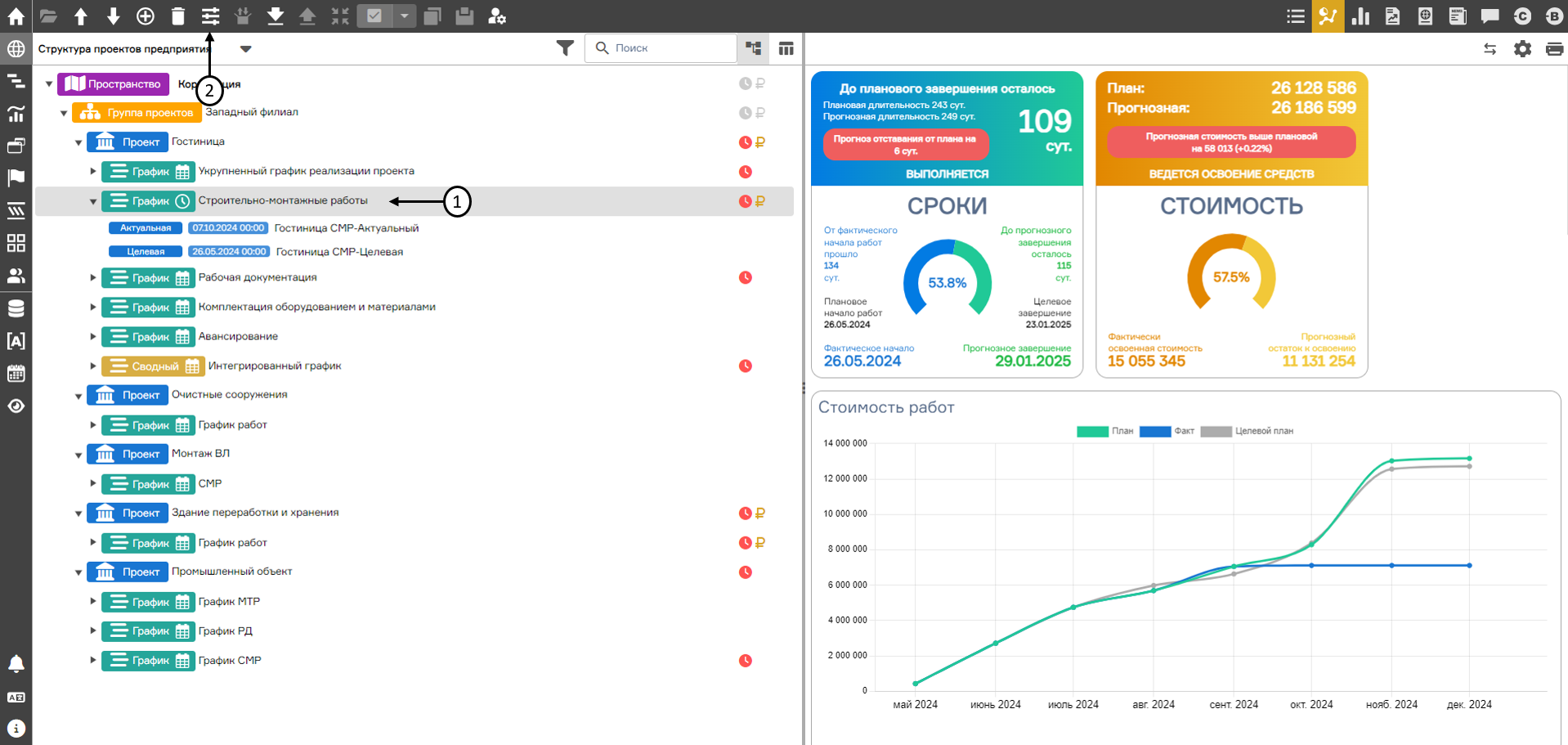
Task: Toggle the План series in chart legend
Action: click(1104, 431)
